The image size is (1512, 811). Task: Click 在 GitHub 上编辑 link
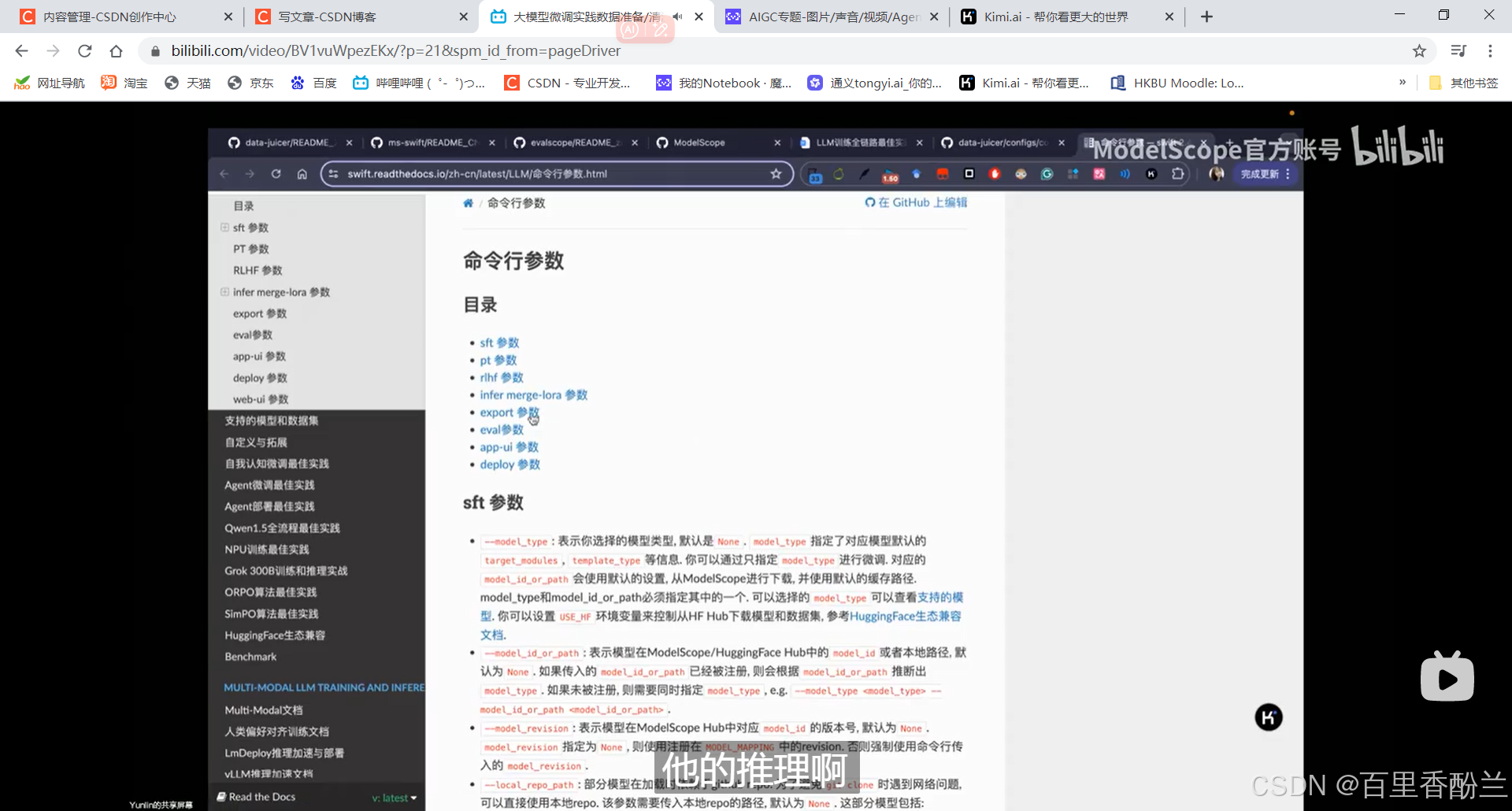tap(916, 202)
